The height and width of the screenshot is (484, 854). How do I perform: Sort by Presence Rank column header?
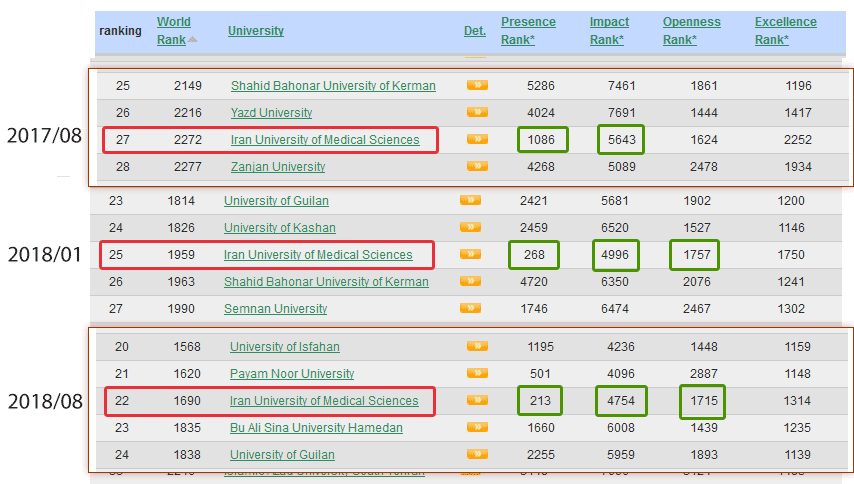point(528,30)
